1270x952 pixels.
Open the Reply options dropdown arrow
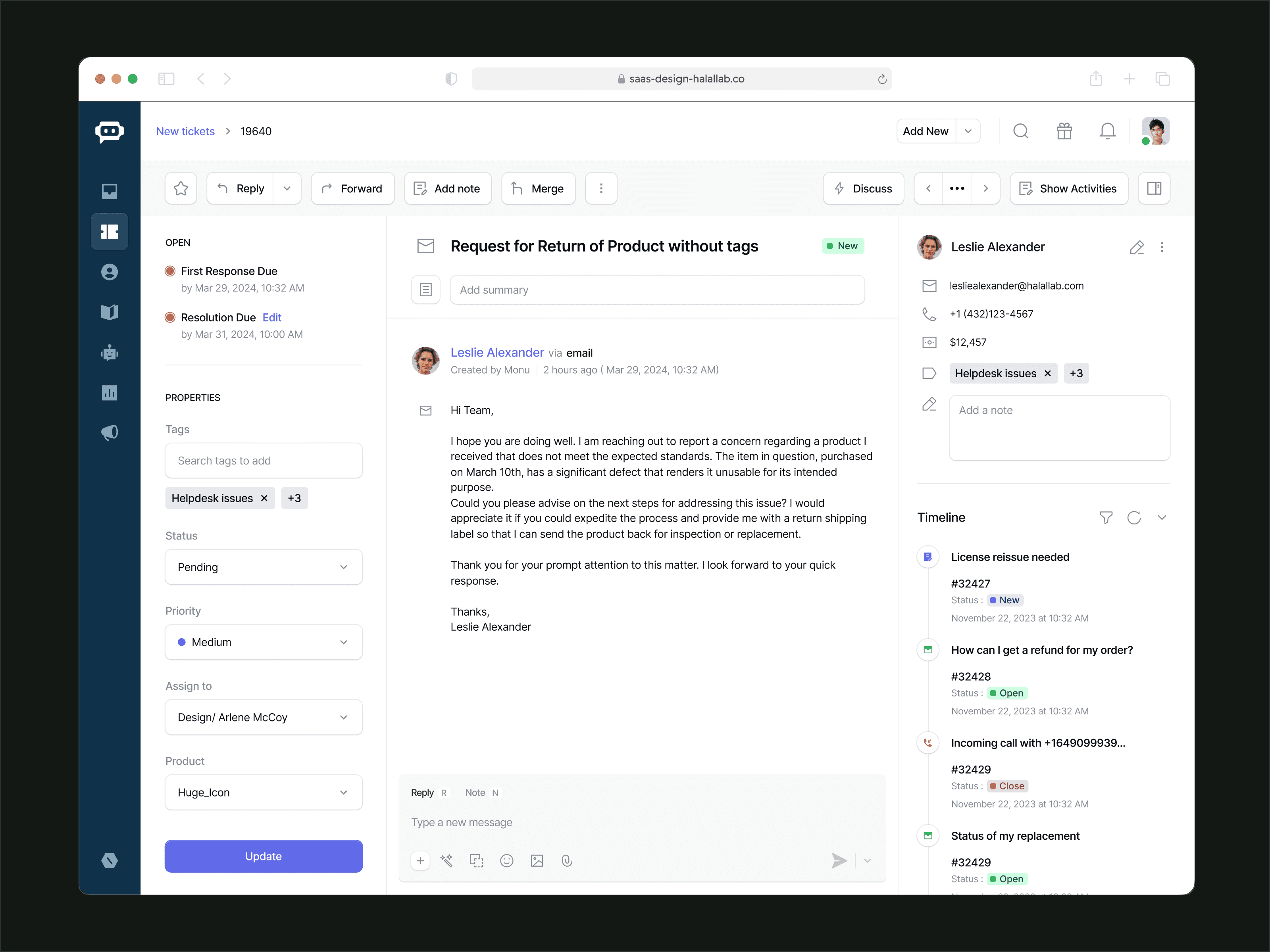tap(287, 188)
